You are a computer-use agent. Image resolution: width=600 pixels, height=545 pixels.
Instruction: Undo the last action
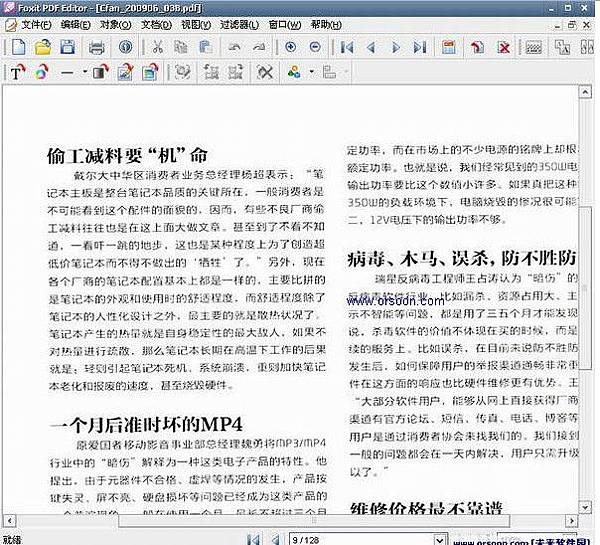234,47
